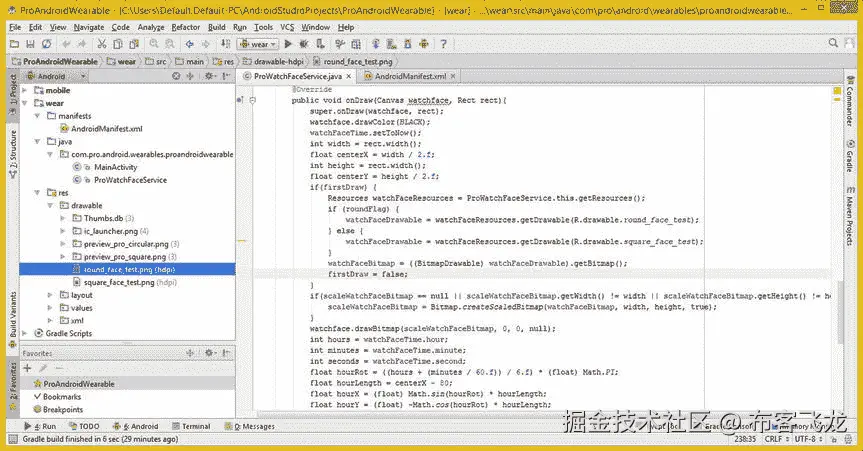Click the Attach debugger to process icon

coord(320,44)
